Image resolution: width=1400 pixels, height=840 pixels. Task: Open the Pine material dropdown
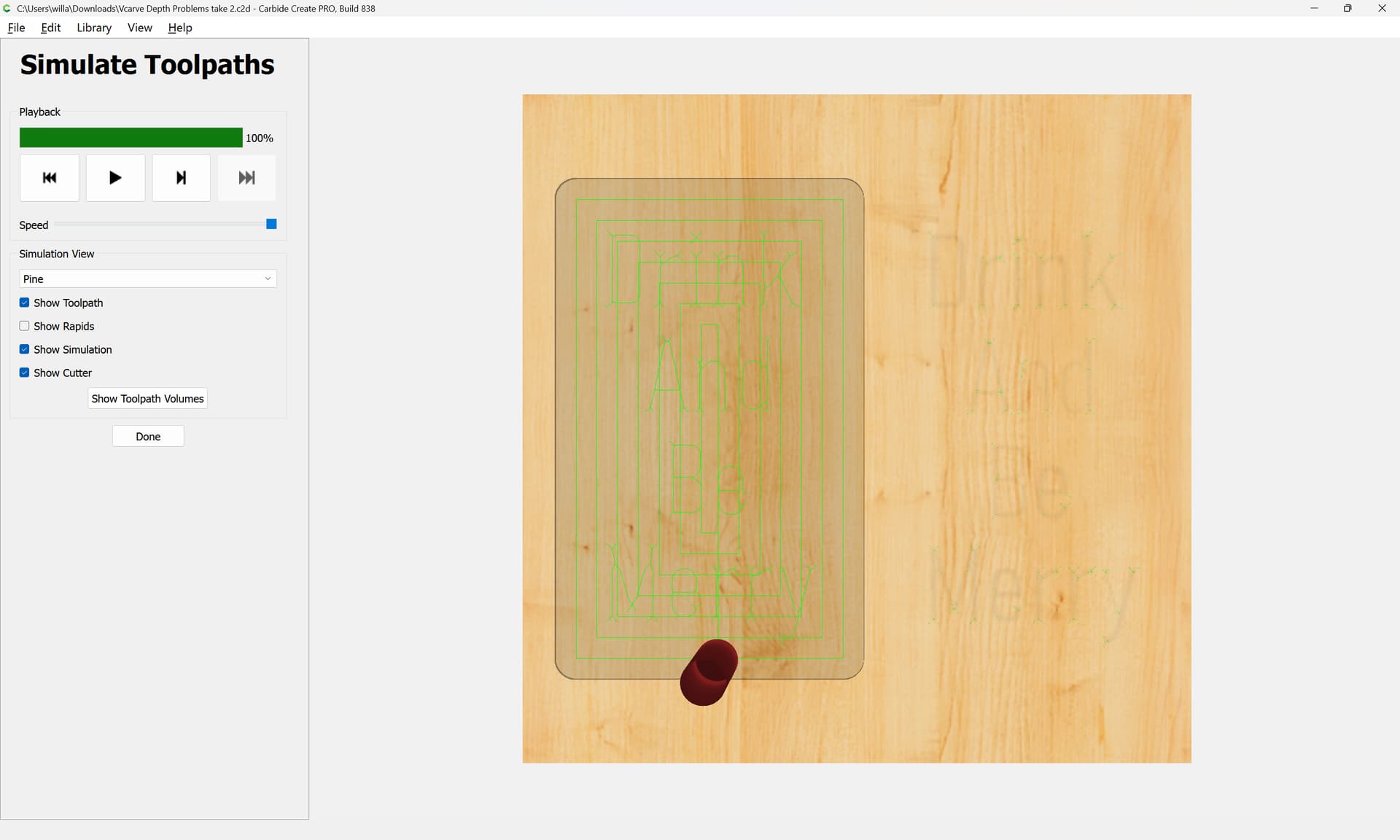(147, 279)
